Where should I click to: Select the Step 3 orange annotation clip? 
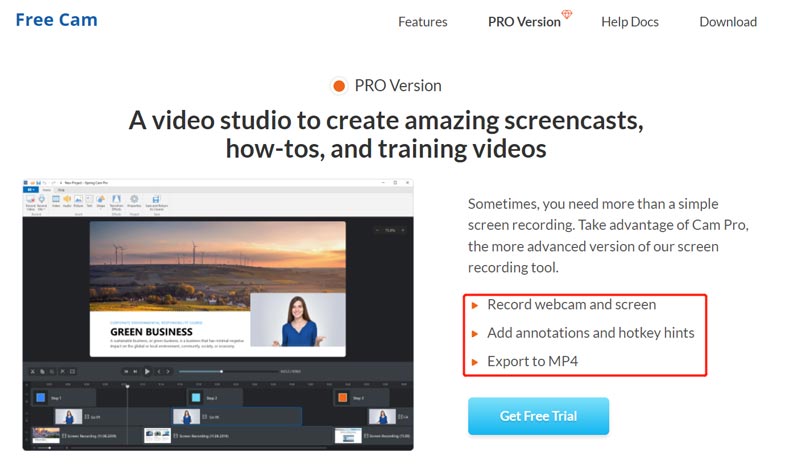click(x=361, y=398)
